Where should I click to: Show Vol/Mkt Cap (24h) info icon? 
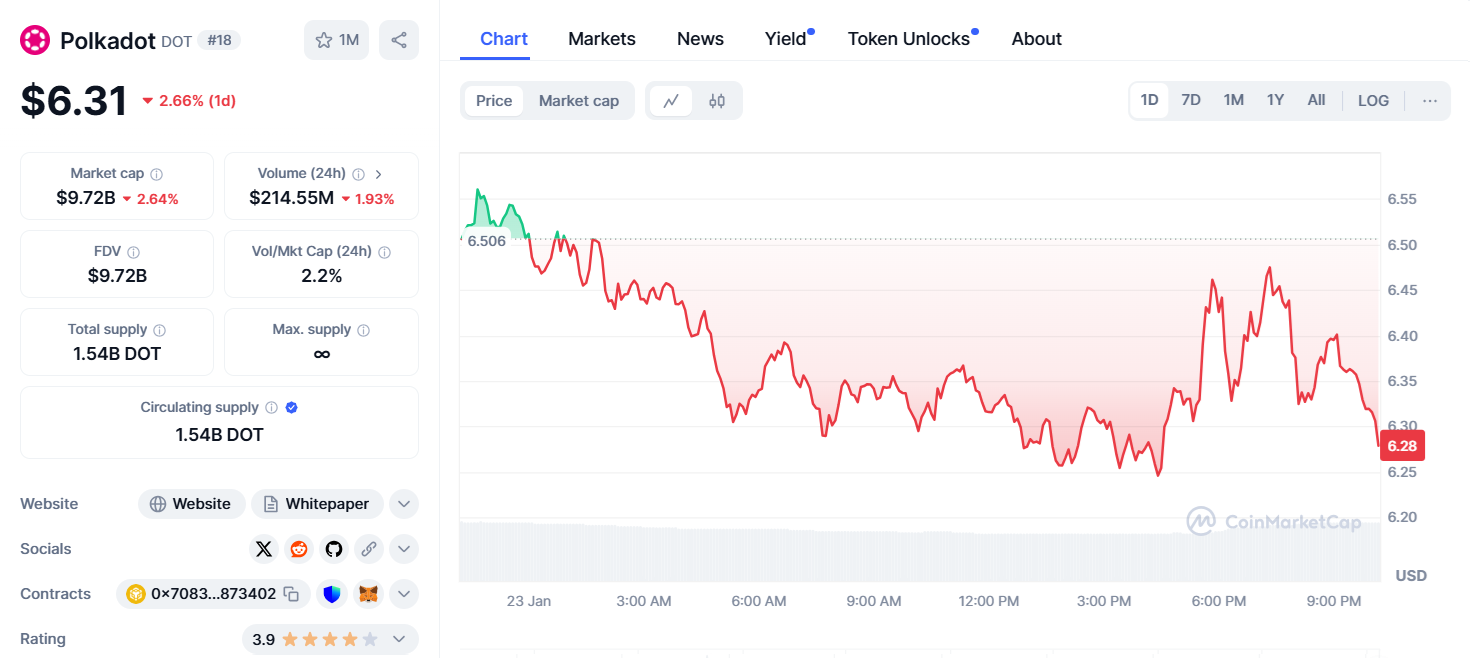tap(385, 252)
